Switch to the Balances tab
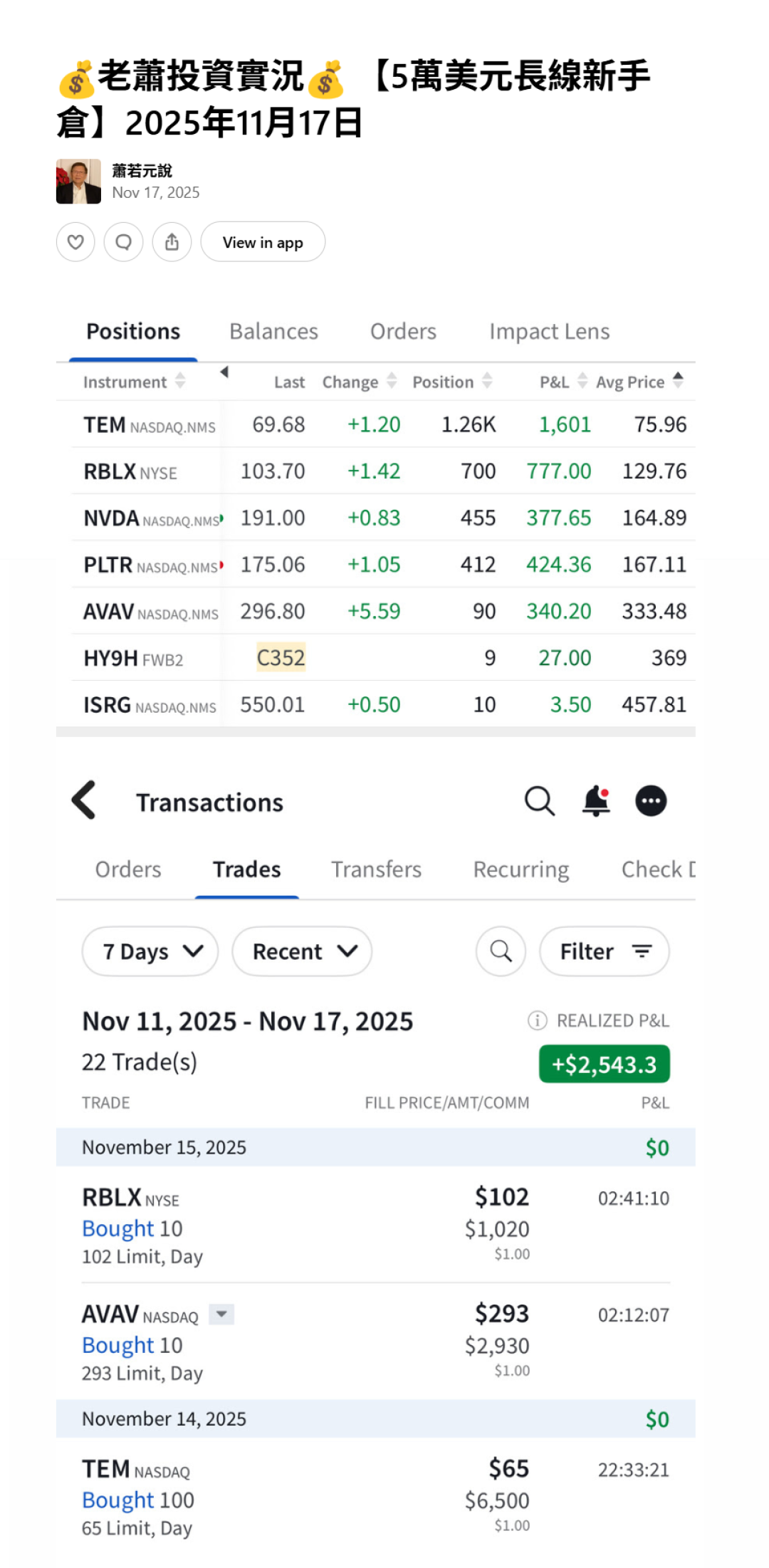 [273, 332]
